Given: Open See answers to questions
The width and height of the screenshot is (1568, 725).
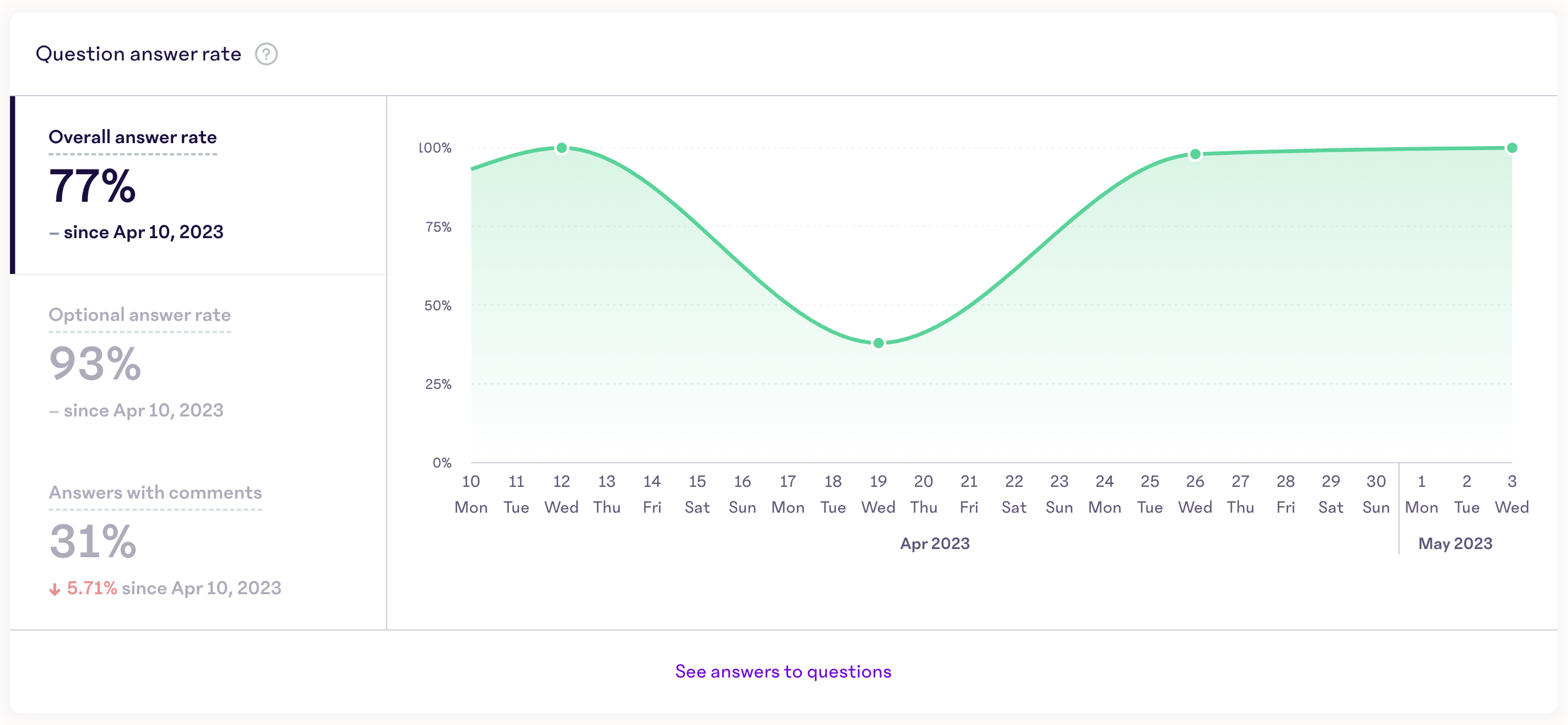Looking at the screenshot, I should click(783, 672).
